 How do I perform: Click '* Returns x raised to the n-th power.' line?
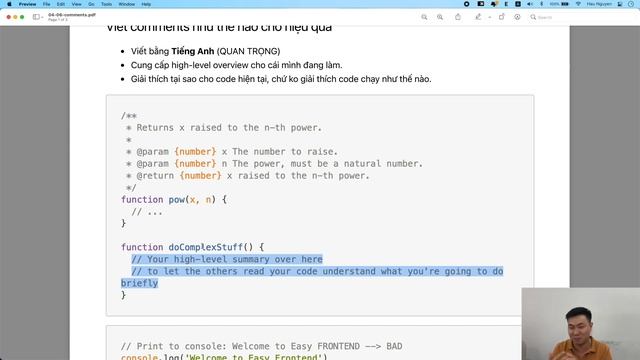[x=224, y=128]
